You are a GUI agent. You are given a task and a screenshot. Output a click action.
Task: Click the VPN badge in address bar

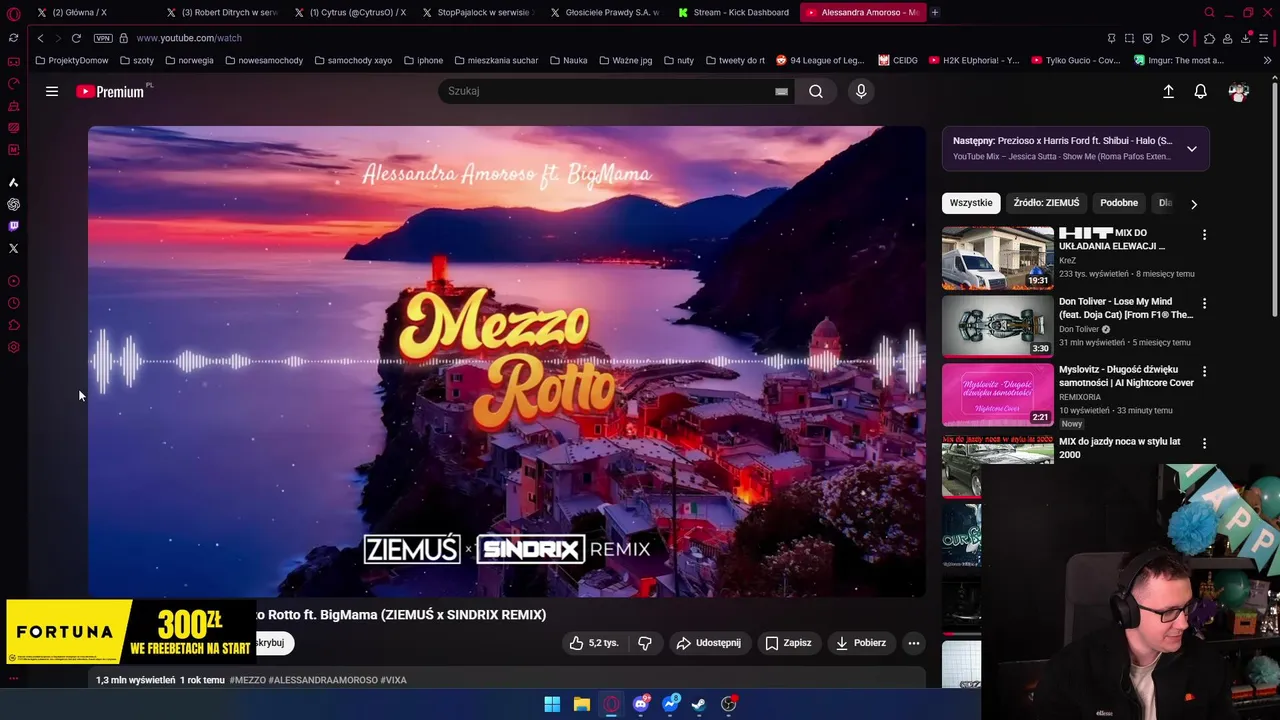coord(103,38)
